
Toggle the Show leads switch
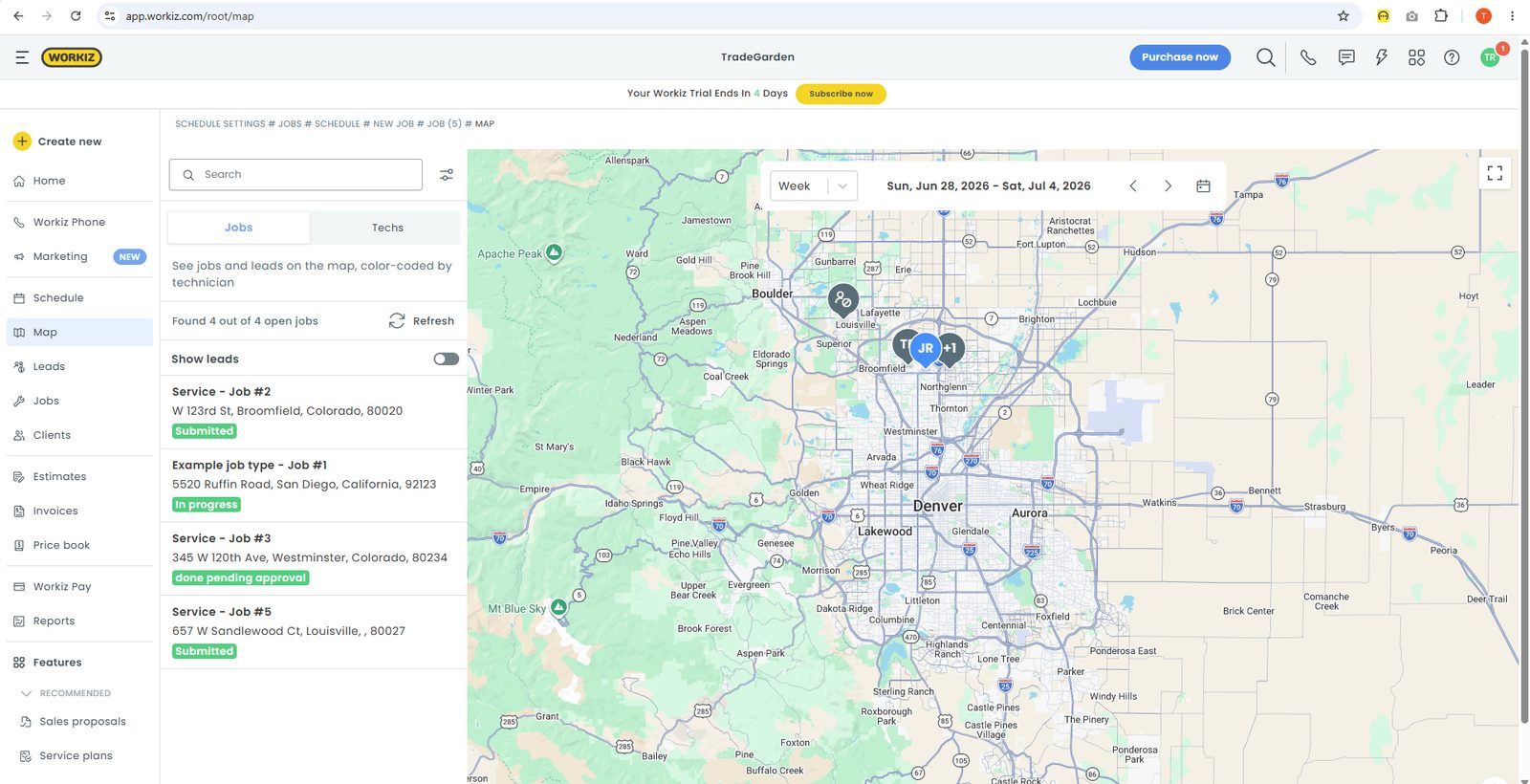pos(446,359)
